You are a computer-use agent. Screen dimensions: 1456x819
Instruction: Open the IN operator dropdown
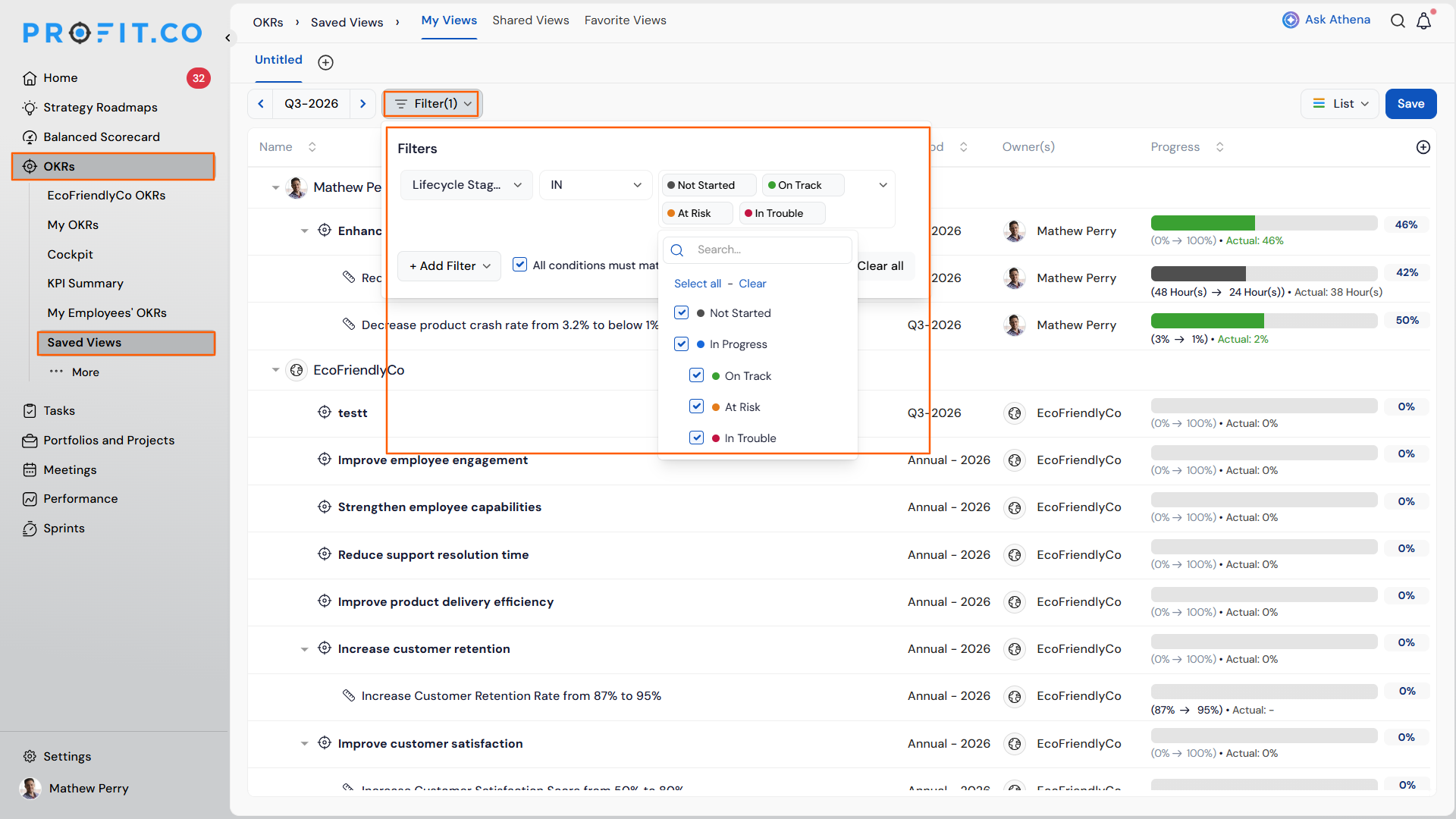(x=596, y=185)
